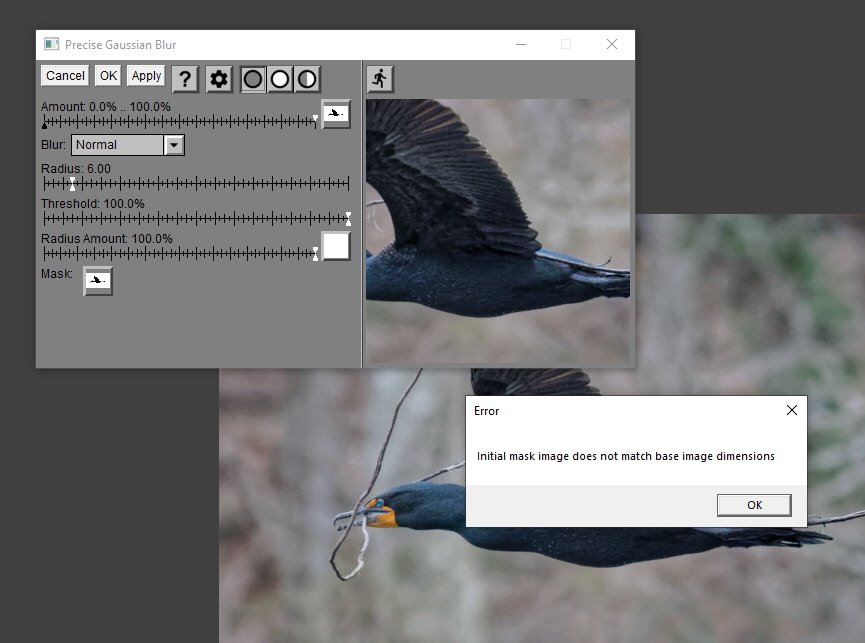
Task: Open settings via the gear icon
Action: (x=219, y=79)
